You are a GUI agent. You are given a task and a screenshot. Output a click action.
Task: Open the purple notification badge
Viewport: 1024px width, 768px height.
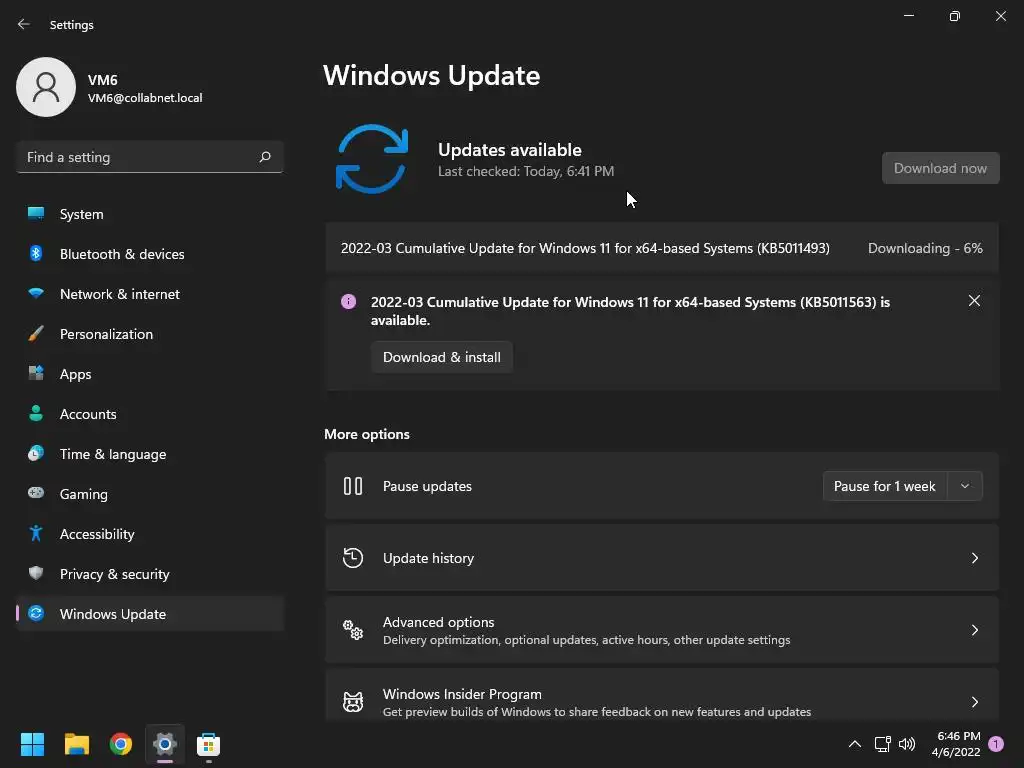[996, 744]
